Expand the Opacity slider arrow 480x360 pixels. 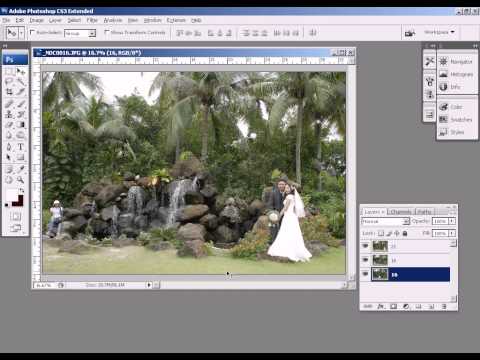[452, 221]
